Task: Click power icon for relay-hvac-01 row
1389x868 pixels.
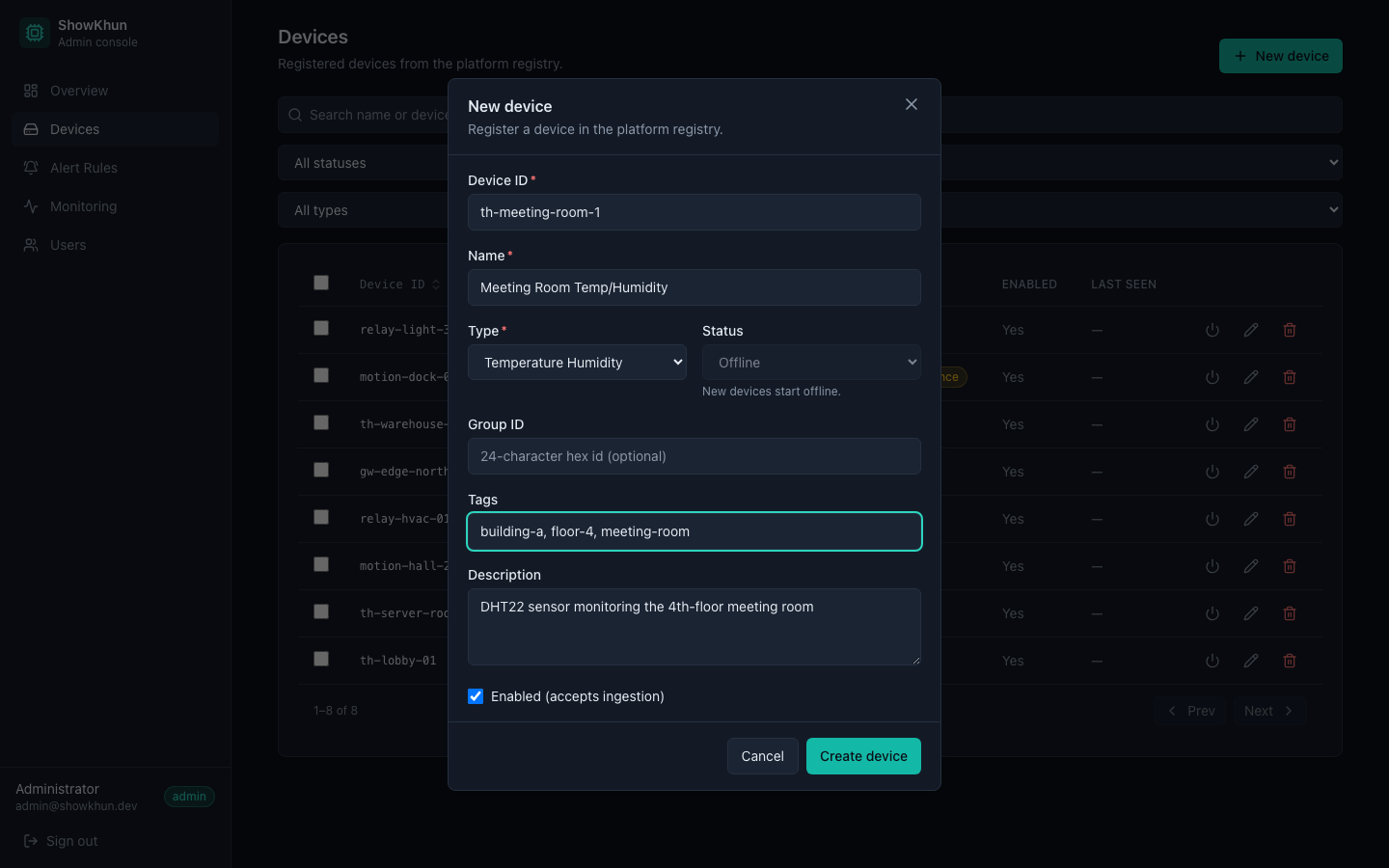Action: coord(1212,519)
